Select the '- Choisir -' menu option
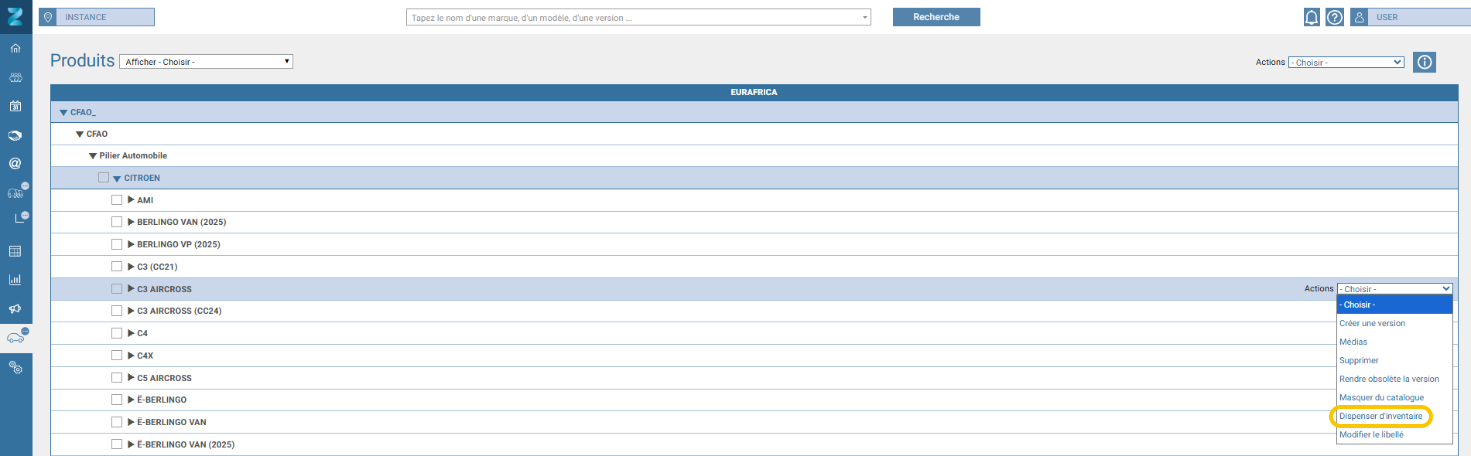The width and height of the screenshot is (1471, 456). [x=1394, y=304]
